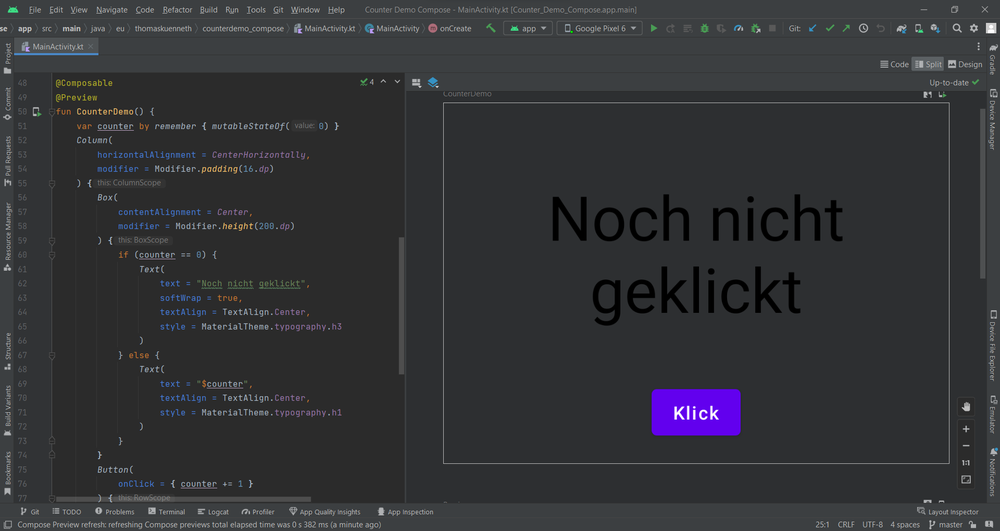Open the Logcat tool window
The height and width of the screenshot is (531, 1000).
click(212, 512)
